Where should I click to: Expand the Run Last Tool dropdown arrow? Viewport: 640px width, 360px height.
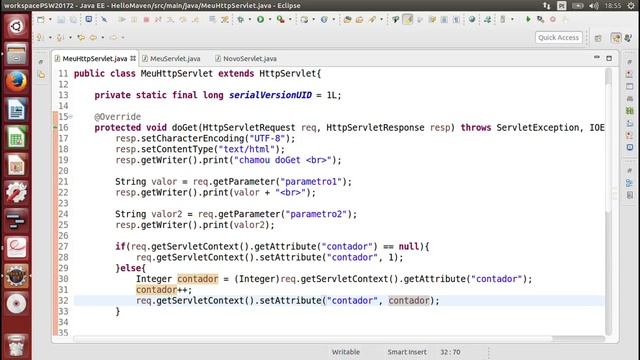[x=290, y=19]
